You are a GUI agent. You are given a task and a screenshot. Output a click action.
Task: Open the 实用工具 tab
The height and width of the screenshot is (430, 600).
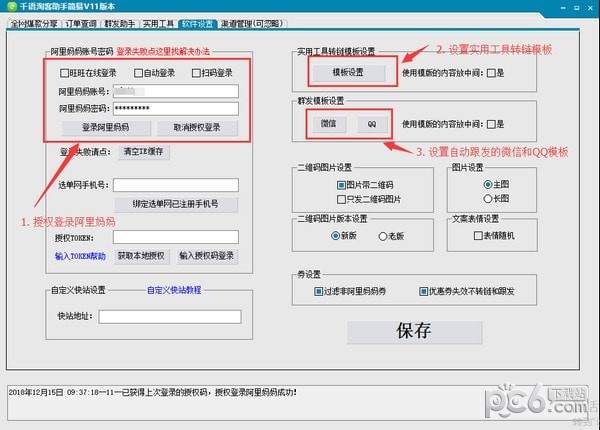tap(157, 23)
